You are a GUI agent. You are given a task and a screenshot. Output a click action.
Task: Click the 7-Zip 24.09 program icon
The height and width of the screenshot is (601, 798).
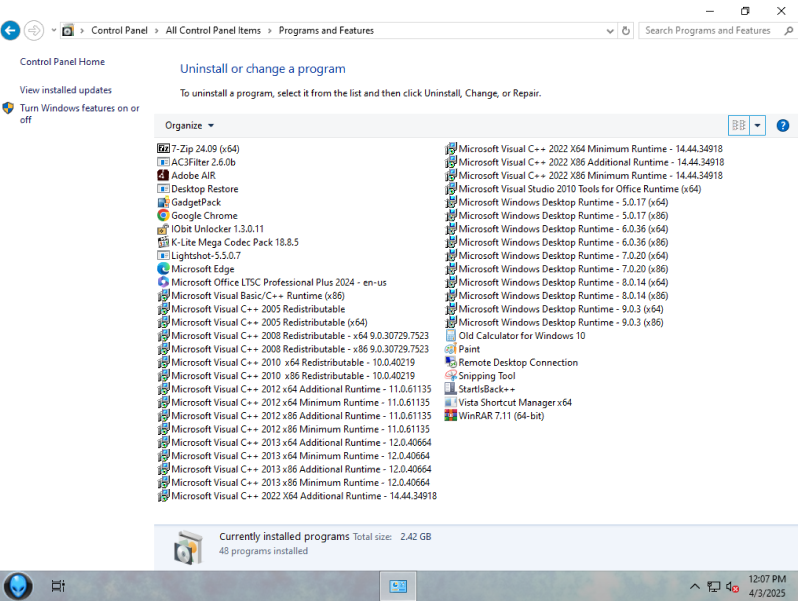[x=163, y=149]
